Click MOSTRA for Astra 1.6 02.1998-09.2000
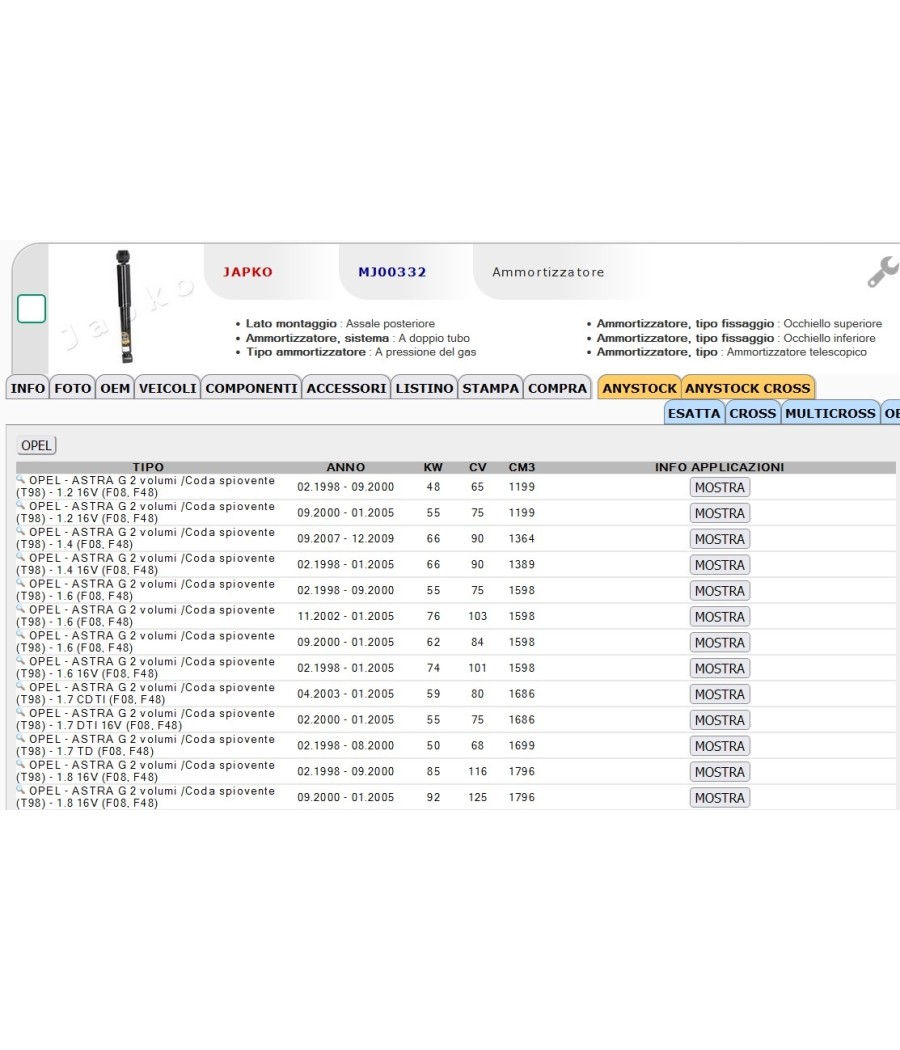900x1050 pixels. tap(720, 591)
